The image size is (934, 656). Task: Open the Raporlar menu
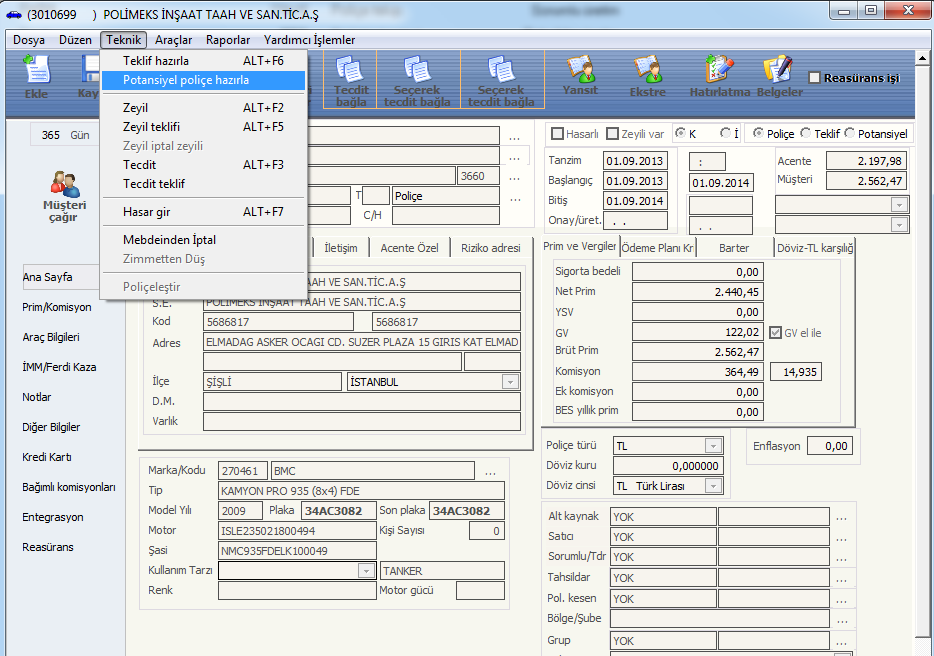tap(228, 40)
